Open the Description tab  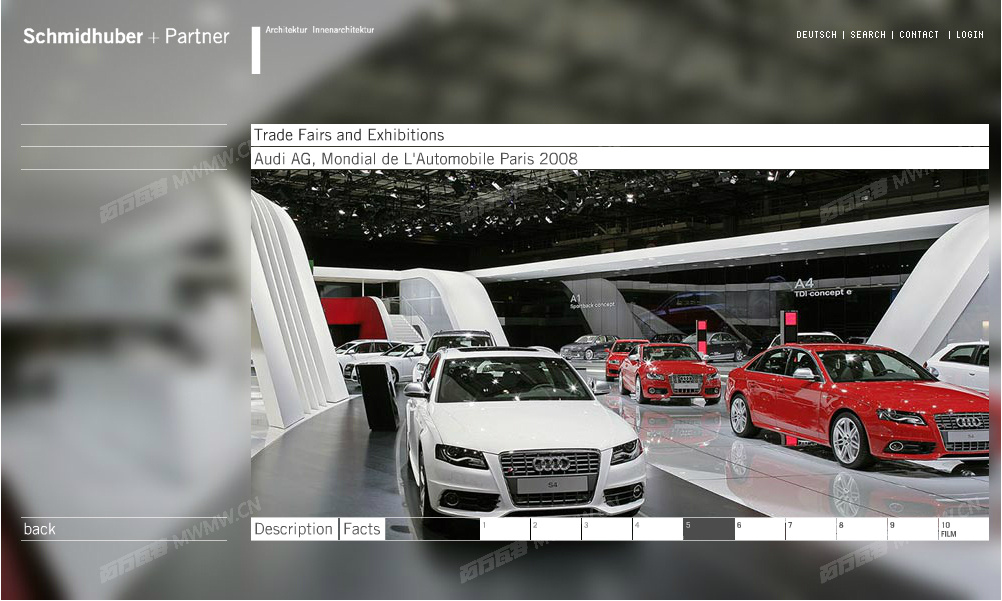pos(294,529)
